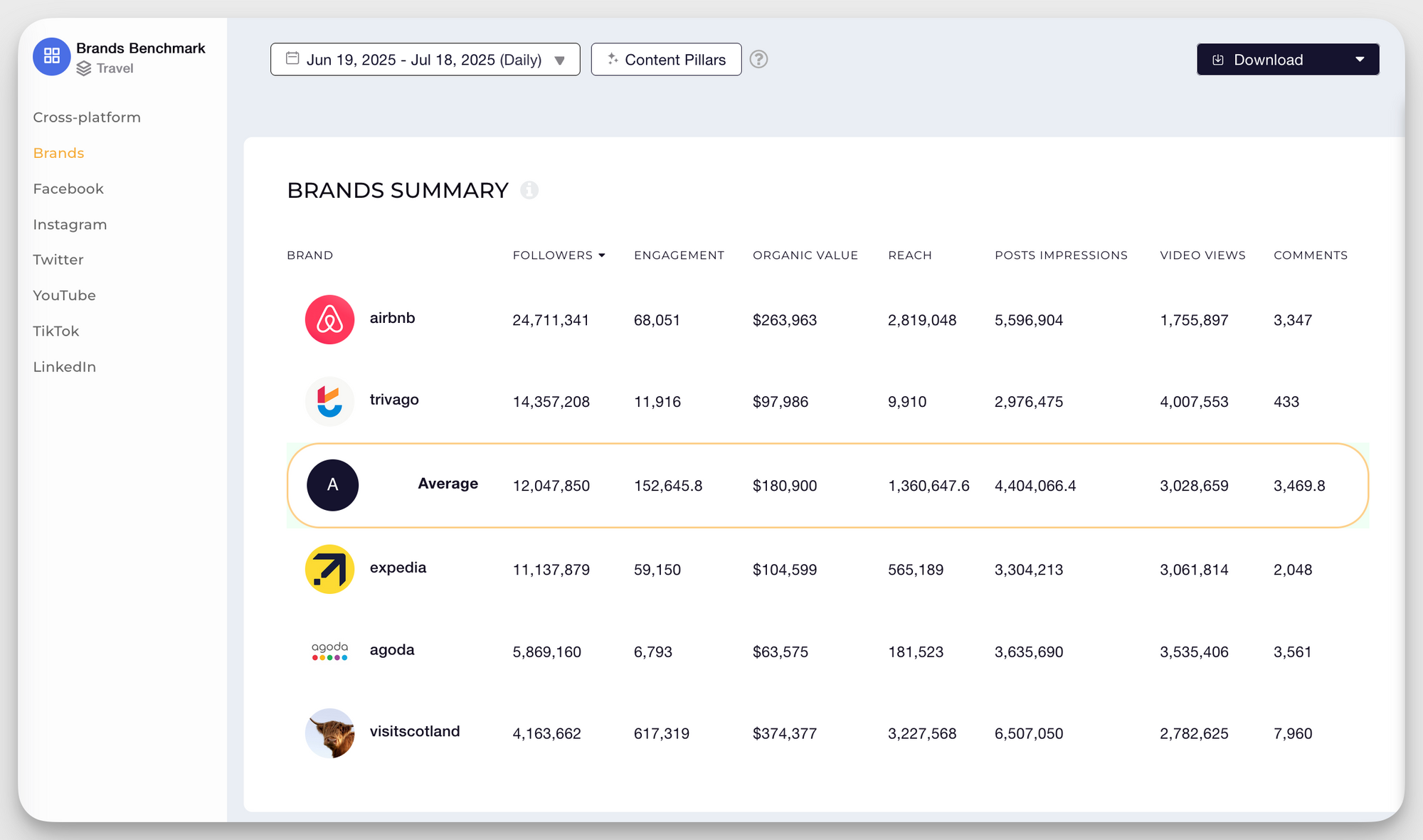Image resolution: width=1423 pixels, height=840 pixels.
Task: Click trivago reach value 9,910
Action: pyautogui.click(x=907, y=402)
